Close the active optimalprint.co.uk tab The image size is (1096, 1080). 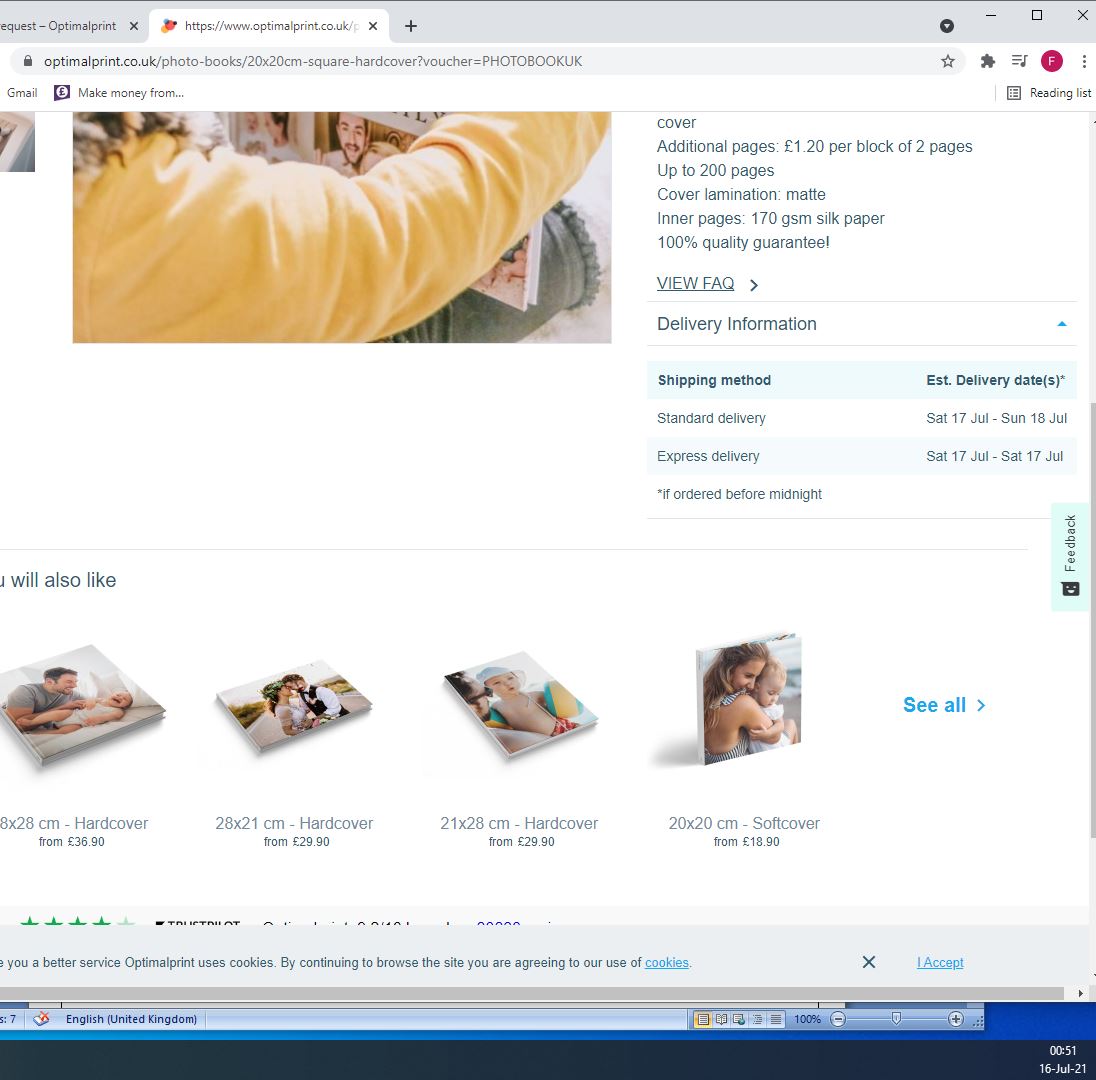tap(373, 26)
